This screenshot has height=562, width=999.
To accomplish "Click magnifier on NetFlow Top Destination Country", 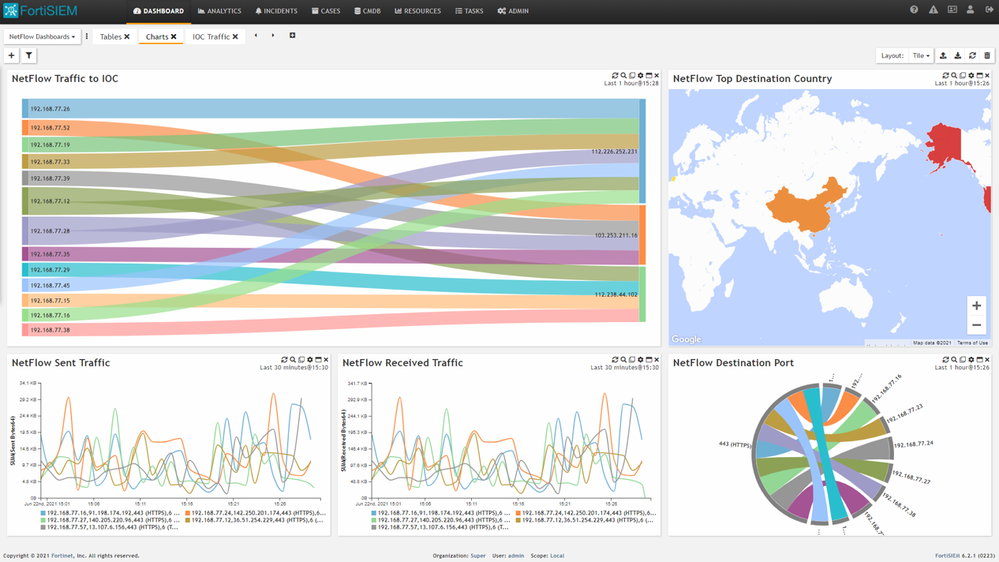I will point(954,76).
